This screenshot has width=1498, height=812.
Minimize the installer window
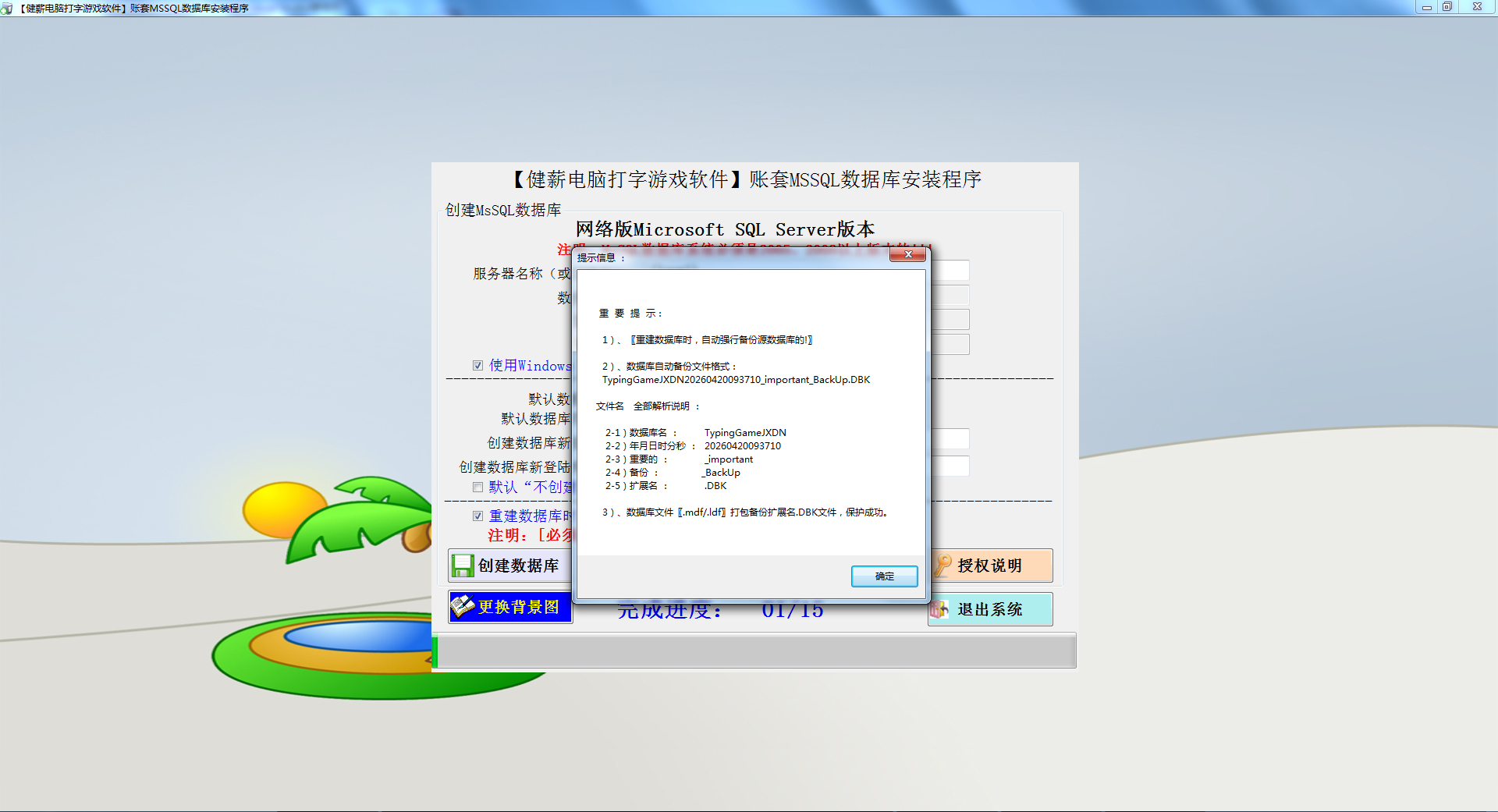click(1426, 7)
